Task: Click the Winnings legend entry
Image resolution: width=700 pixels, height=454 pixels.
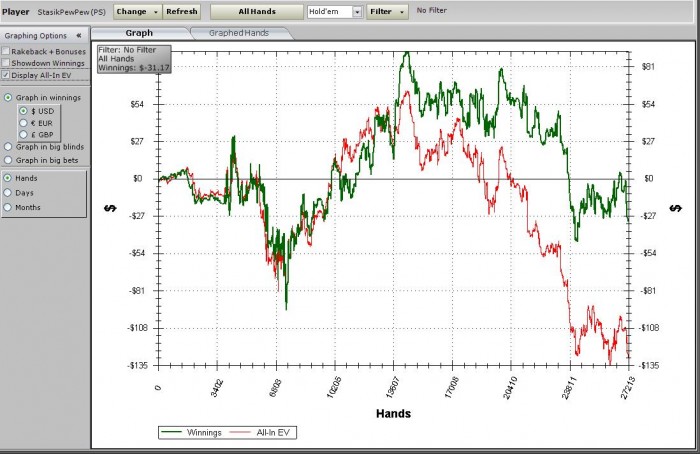Action: pyautogui.click(x=191, y=432)
